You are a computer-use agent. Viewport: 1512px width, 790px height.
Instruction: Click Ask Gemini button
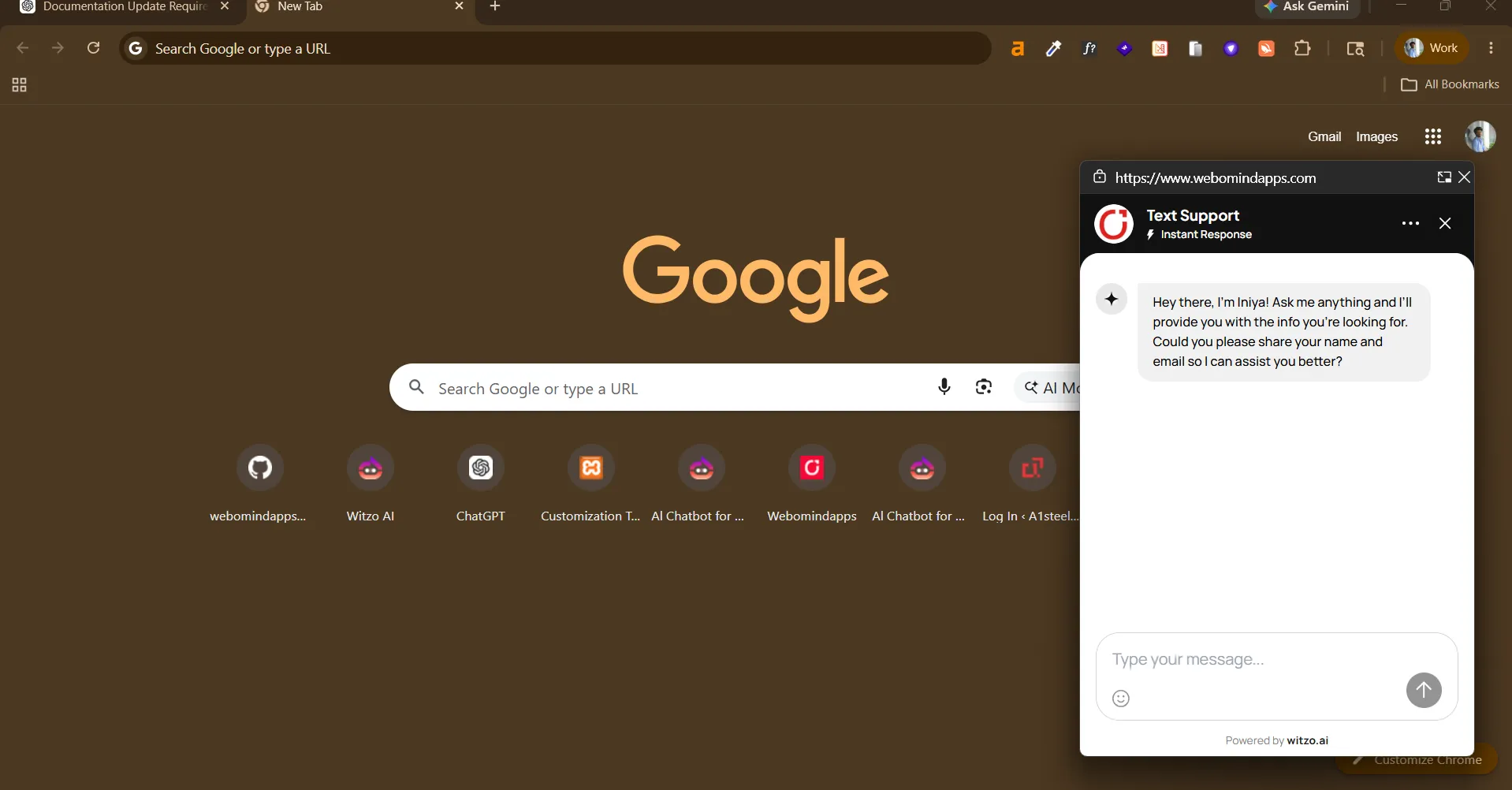(x=1306, y=7)
